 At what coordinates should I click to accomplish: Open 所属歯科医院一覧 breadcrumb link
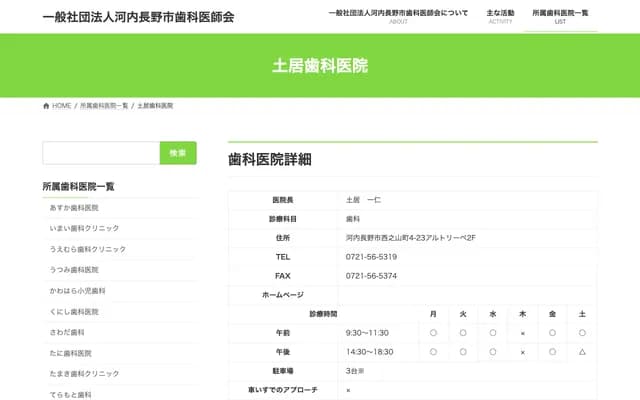click(x=104, y=106)
